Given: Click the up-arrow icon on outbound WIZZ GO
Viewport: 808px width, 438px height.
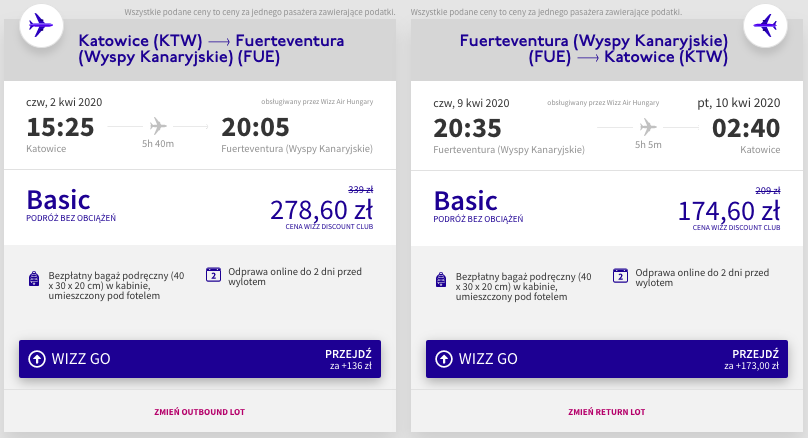Looking at the screenshot, I should click(x=37, y=359).
